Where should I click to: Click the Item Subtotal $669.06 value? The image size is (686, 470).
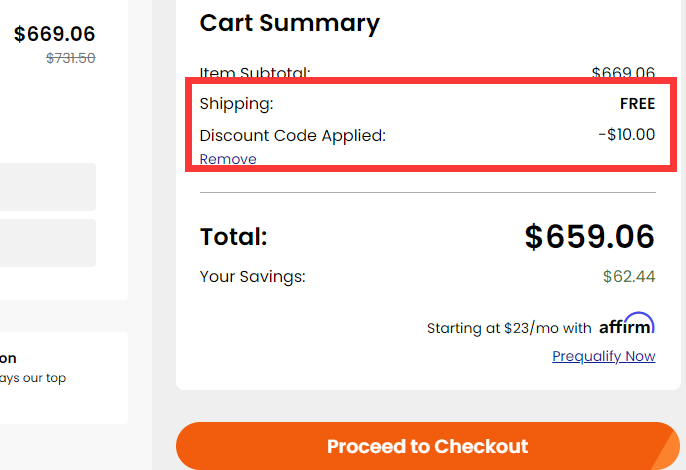pos(623,73)
